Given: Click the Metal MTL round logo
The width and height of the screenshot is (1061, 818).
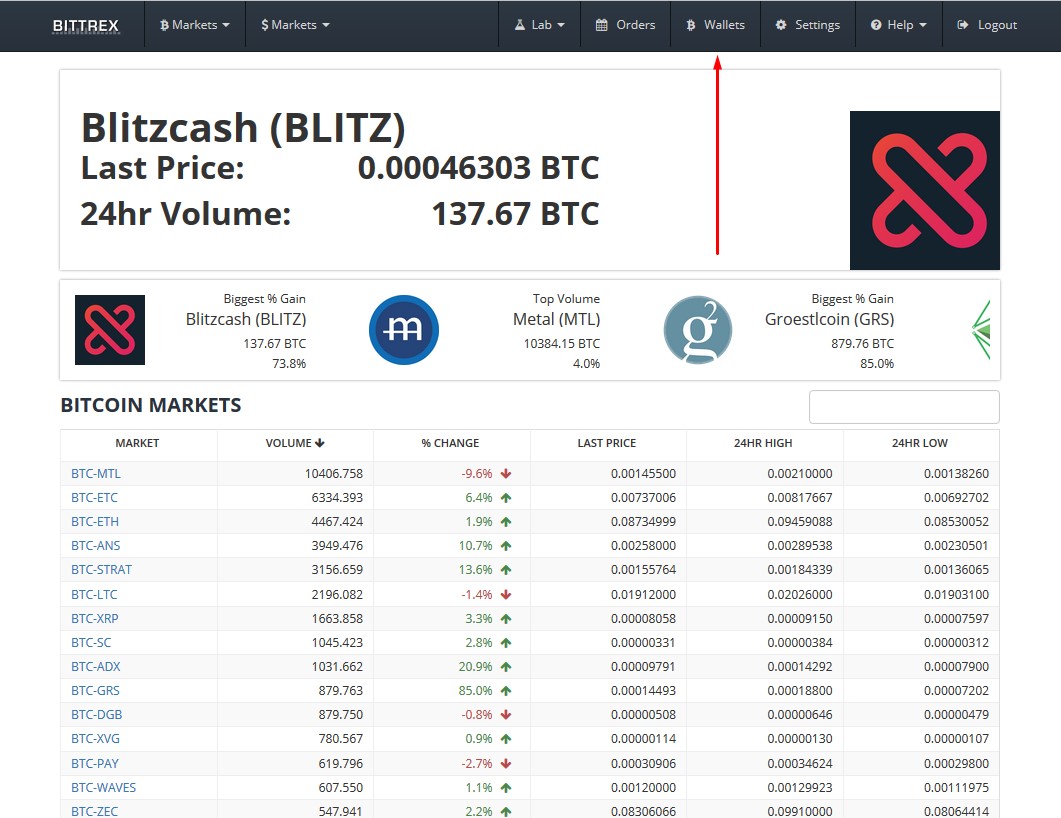Looking at the screenshot, I should click(x=404, y=330).
